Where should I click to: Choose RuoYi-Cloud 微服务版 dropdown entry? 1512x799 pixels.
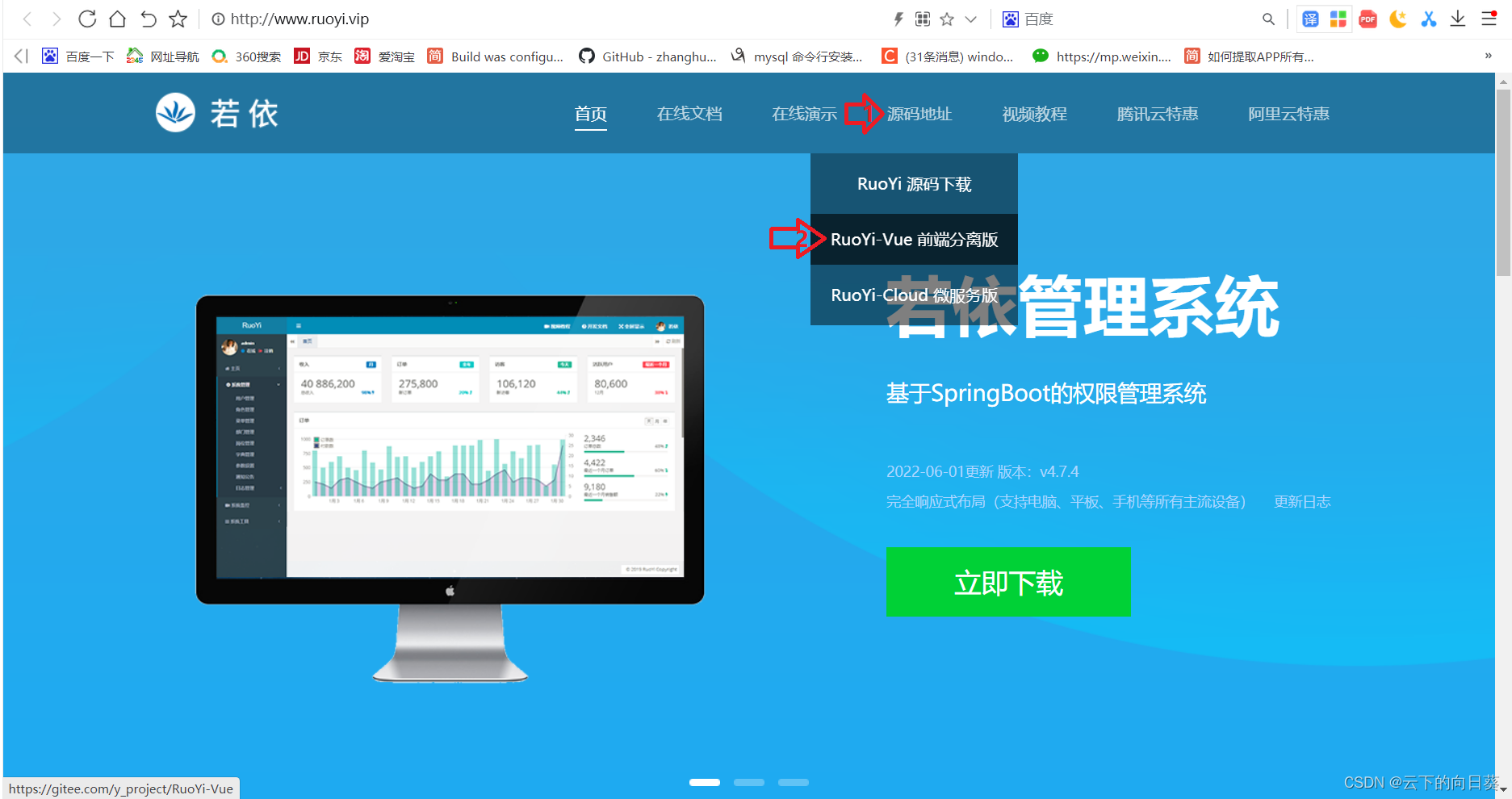point(914,295)
